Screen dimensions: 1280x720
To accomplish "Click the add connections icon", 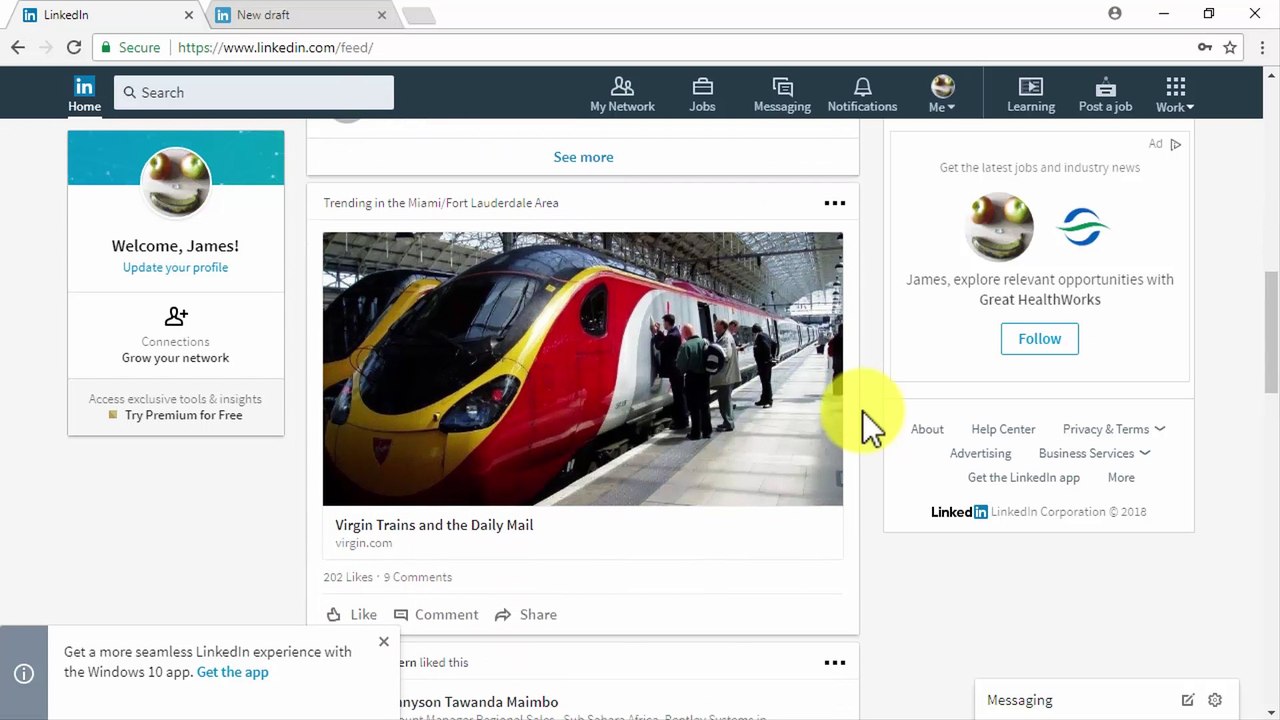I will pyautogui.click(x=176, y=317).
